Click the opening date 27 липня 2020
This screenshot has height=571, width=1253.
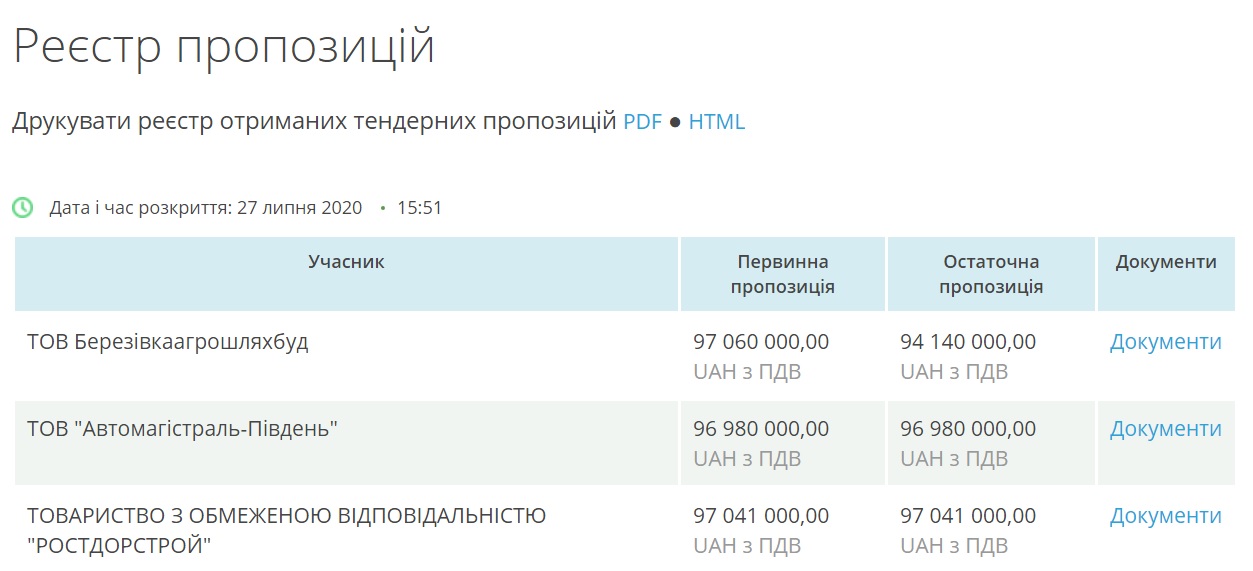pyautogui.click(x=299, y=208)
